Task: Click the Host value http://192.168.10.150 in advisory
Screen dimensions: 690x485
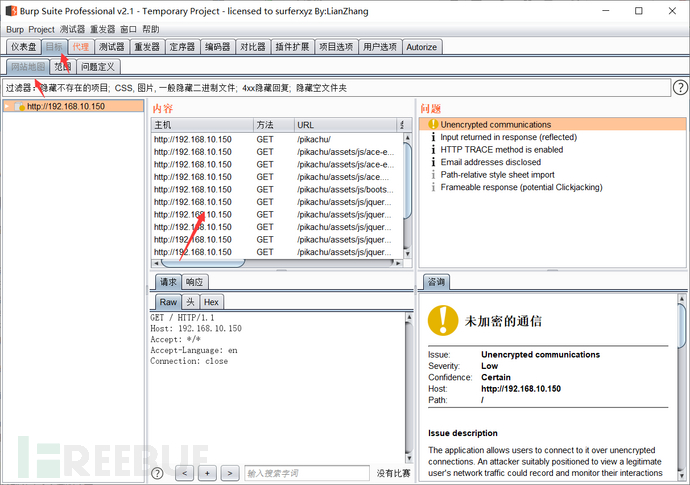Action: [x=521, y=389]
